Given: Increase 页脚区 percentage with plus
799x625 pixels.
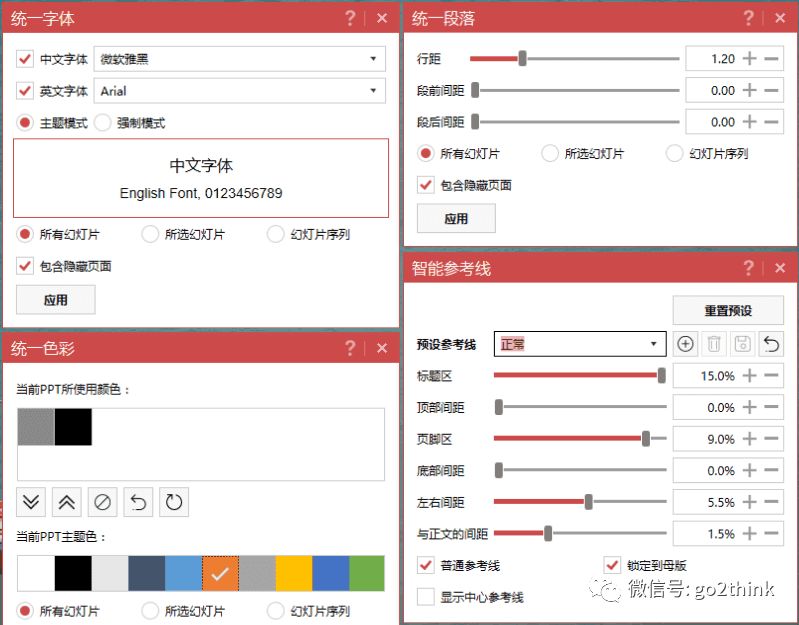Looking at the screenshot, I should pyautogui.click(x=749, y=439).
